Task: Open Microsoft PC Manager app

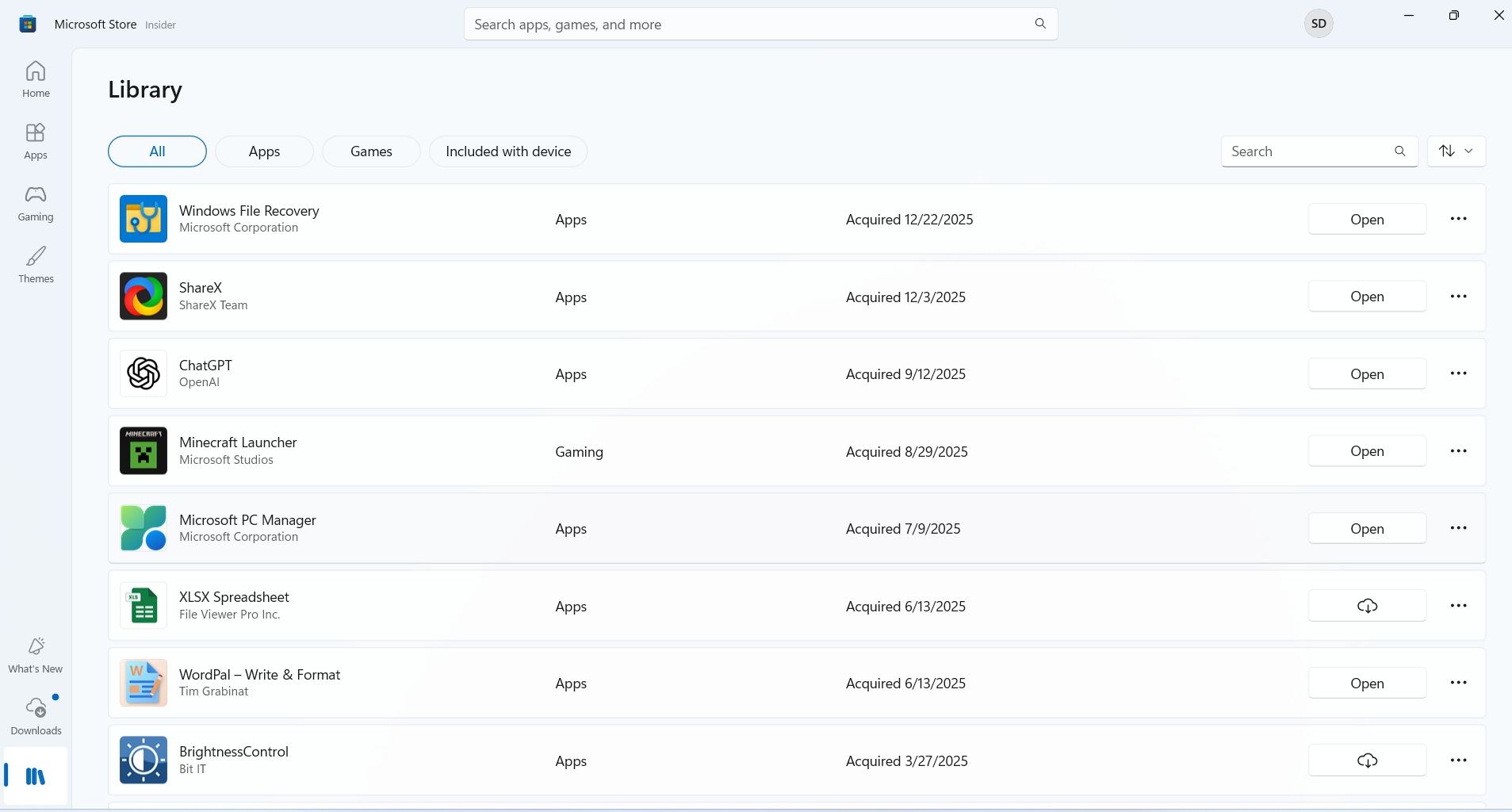Action: tap(1367, 529)
